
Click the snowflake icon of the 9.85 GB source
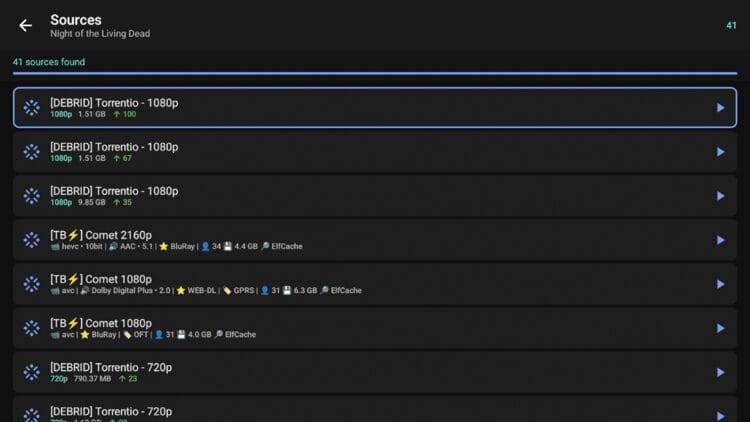(32, 196)
